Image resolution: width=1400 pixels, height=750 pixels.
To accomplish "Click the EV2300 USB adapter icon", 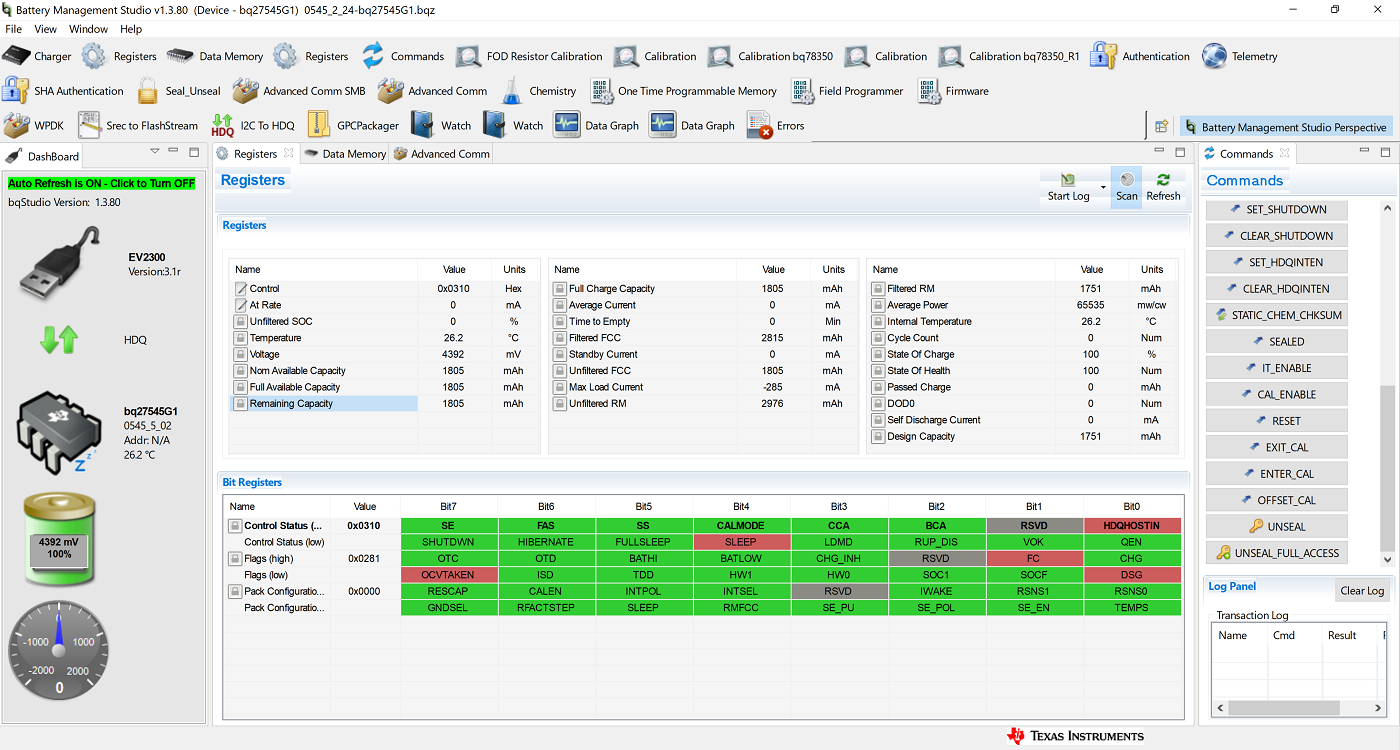I will click(x=60, y=264).
